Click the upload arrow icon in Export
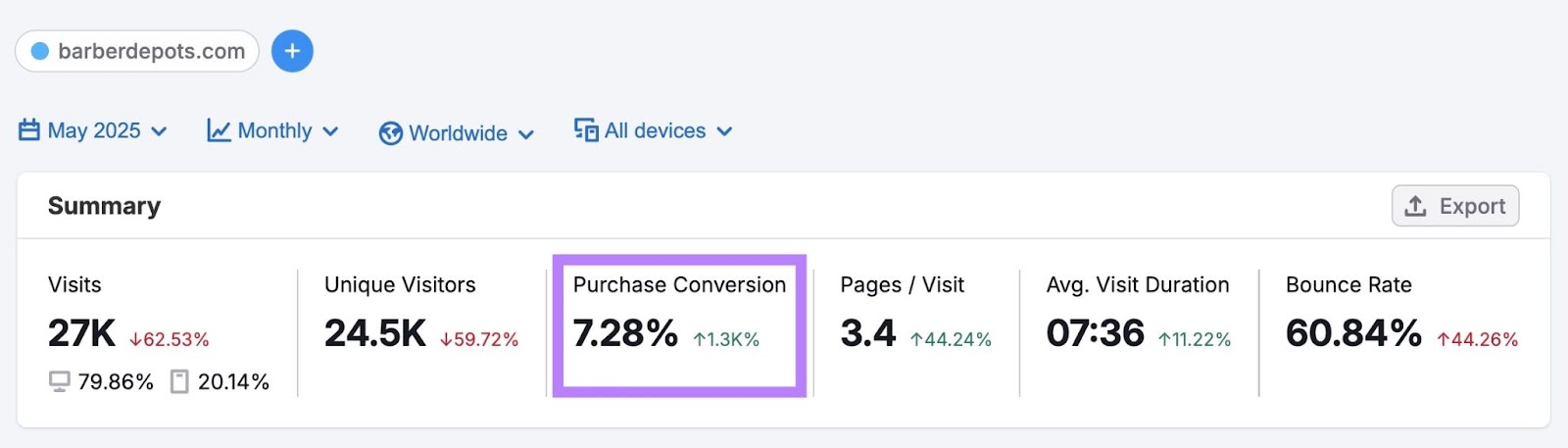The height and width of the screenshot is (448, 1568). (x=1415, y=206)
